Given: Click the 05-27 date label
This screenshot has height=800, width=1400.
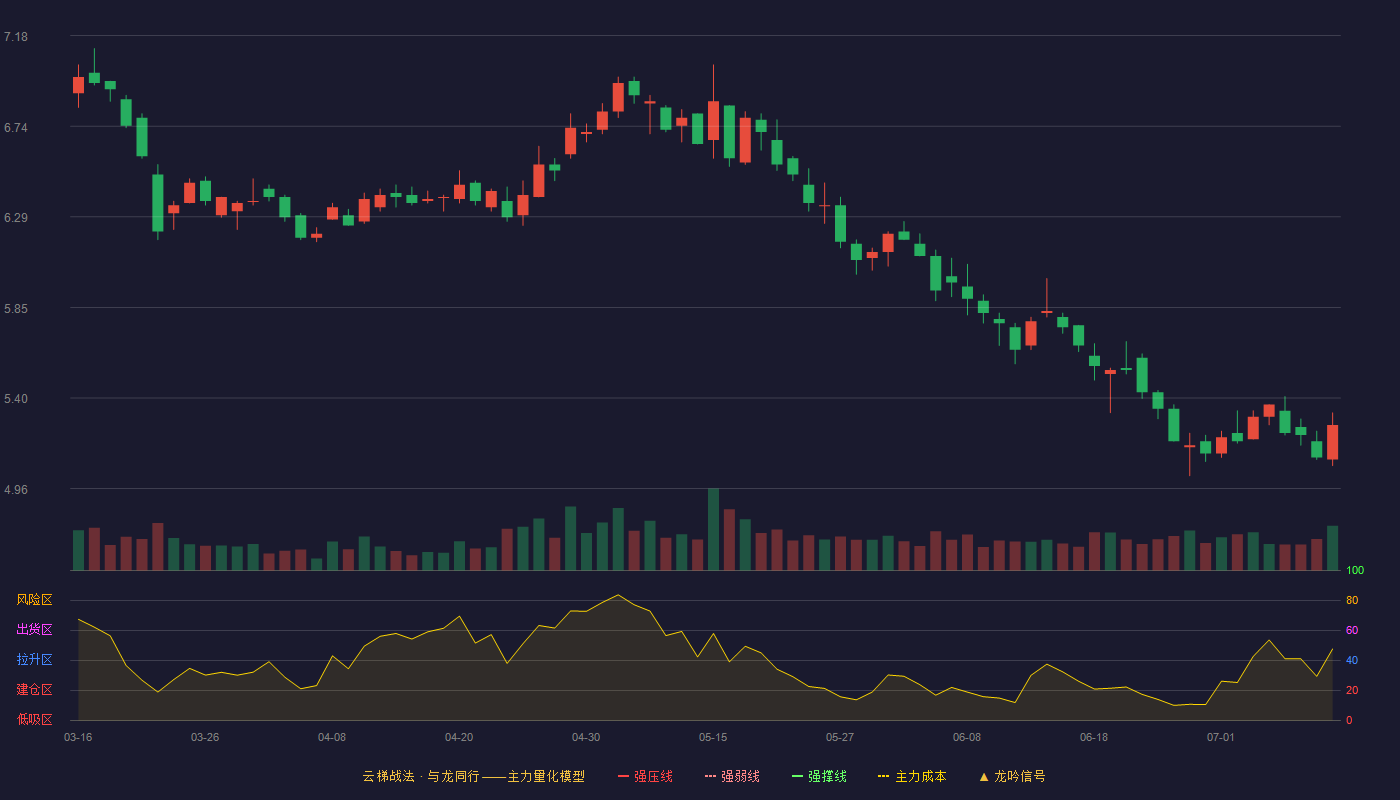Looking at the screenshot, I should pyautogui.click(x=840, y=737).
